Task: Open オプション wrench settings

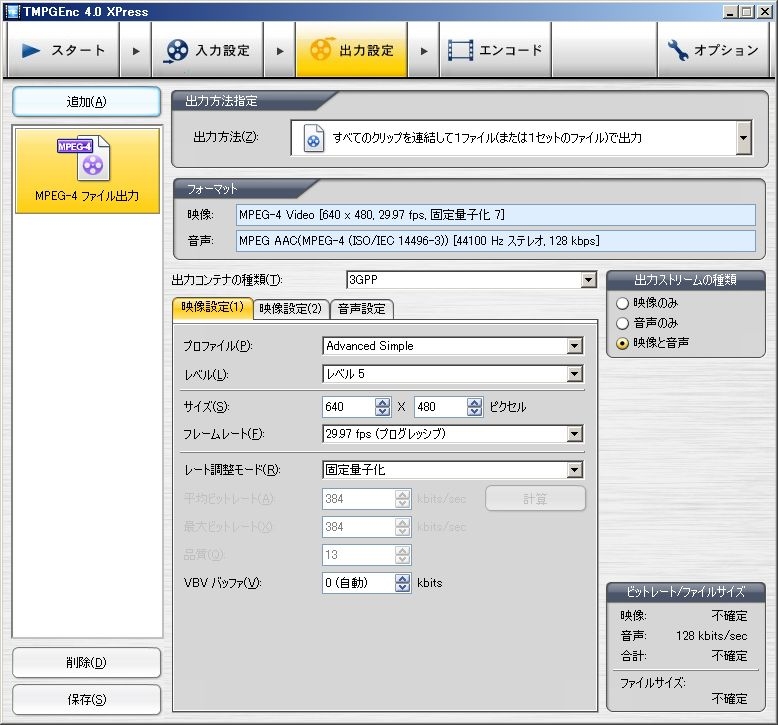Action: [x=713, y=50]
